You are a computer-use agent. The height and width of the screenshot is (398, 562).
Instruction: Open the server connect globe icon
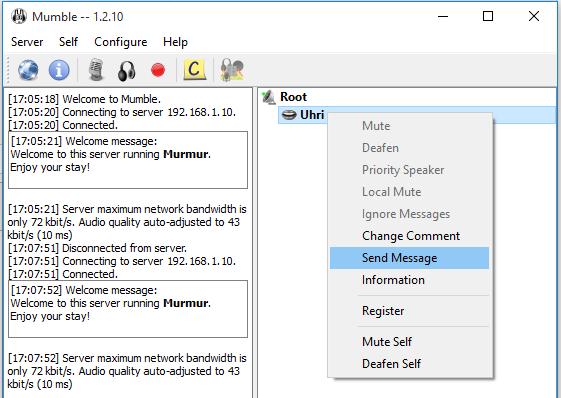[x=28, y=70]
